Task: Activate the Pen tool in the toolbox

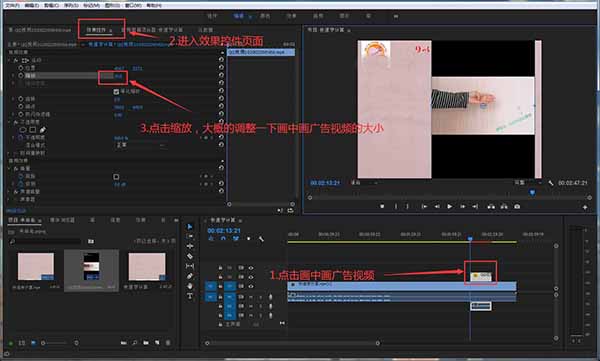Action: coord(190,276)
